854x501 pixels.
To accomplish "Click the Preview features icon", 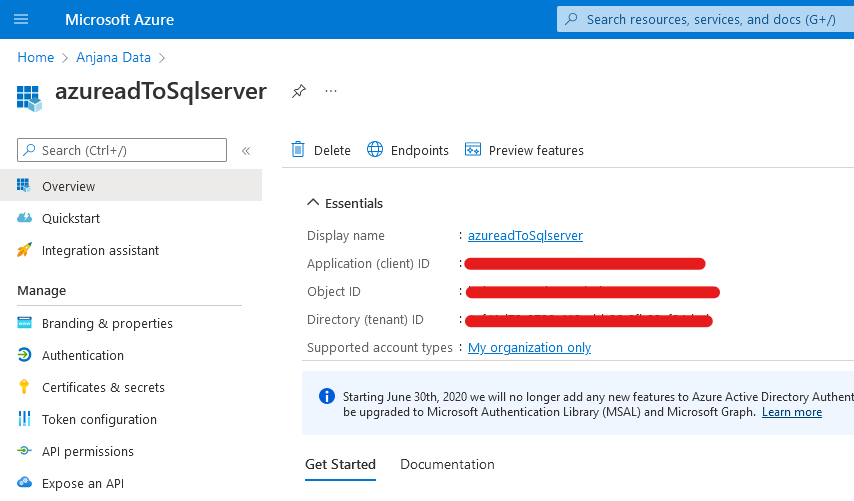I will [x=473, y=150].
